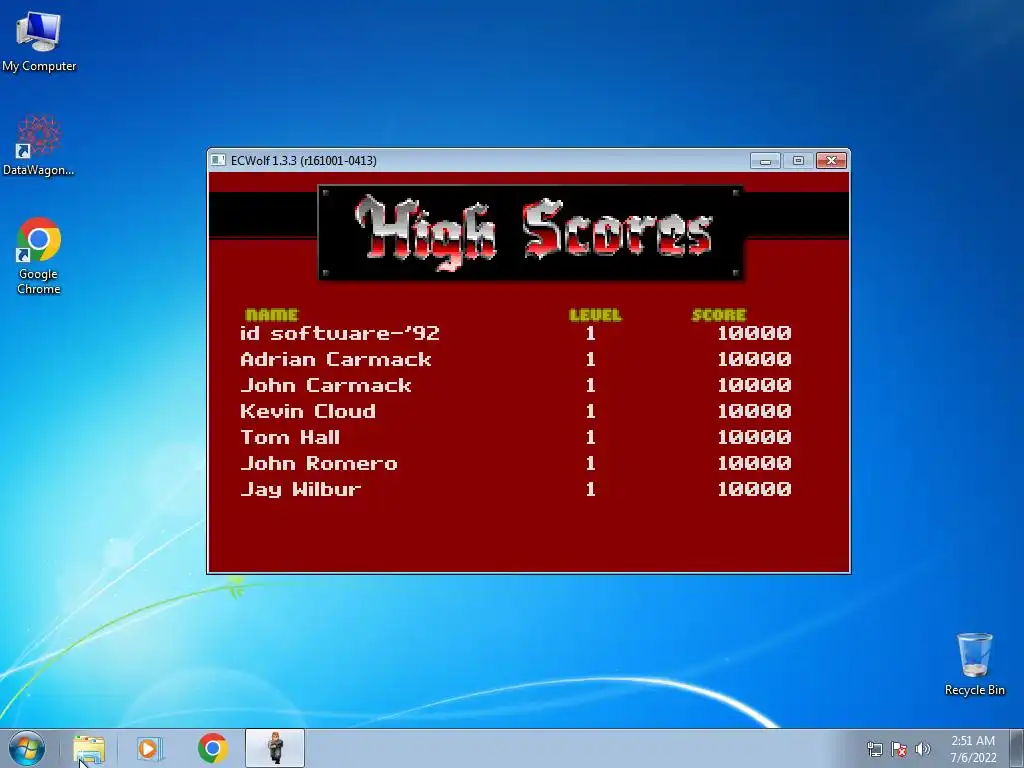The height and width of the screenshot is (768, 1024).
Task: Click the 10000 score for Jay Wilbur
Action: (x=754, y=489)
